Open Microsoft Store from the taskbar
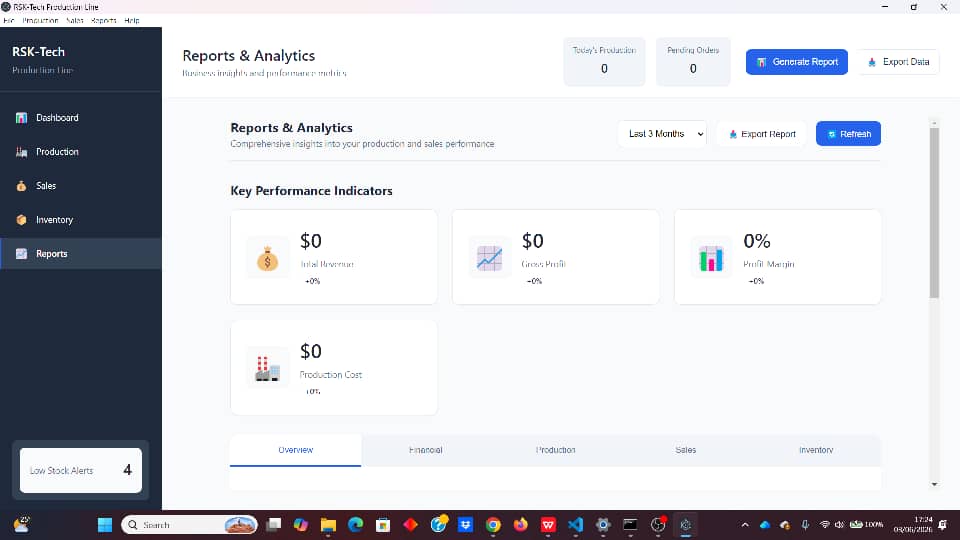Image resolution: width=960 pixels, height=540 pixels. coord(383,525)
